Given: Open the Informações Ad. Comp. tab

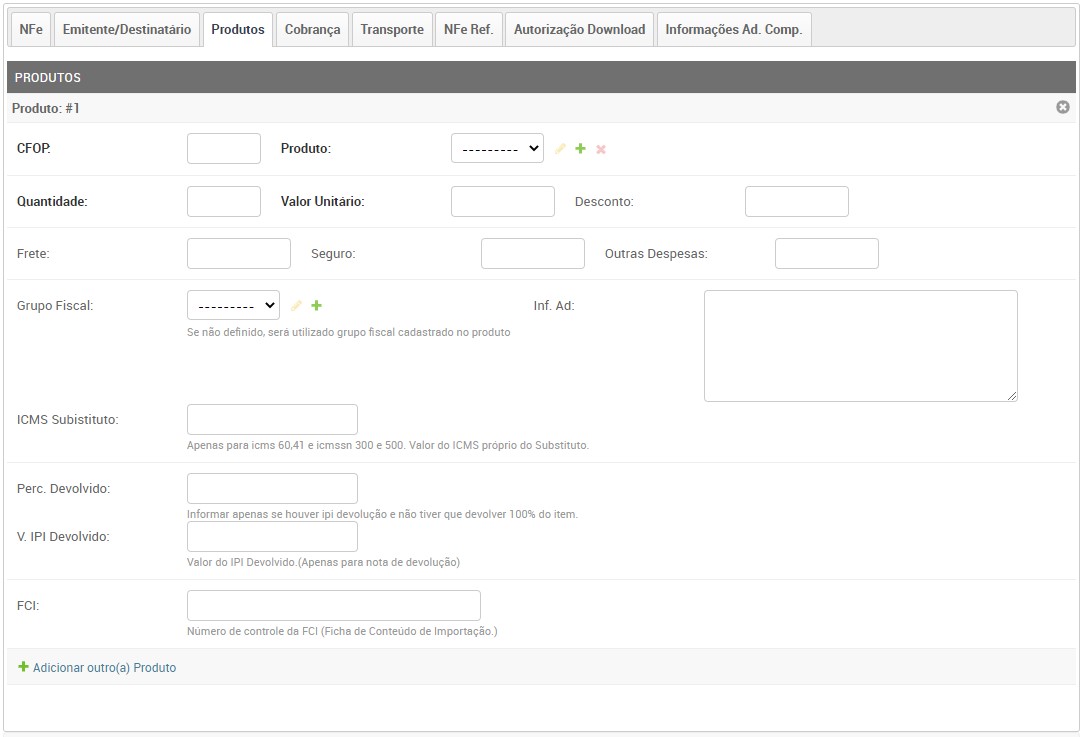Looking at the screenshot, I should (733, 29).
